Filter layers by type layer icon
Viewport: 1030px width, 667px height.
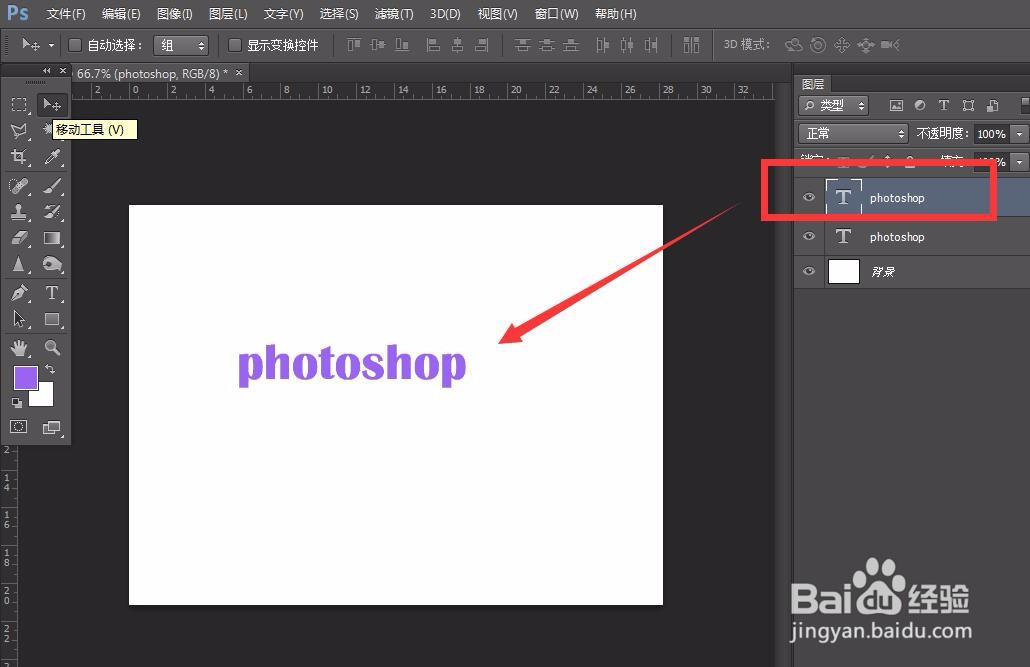click(944, 105)
